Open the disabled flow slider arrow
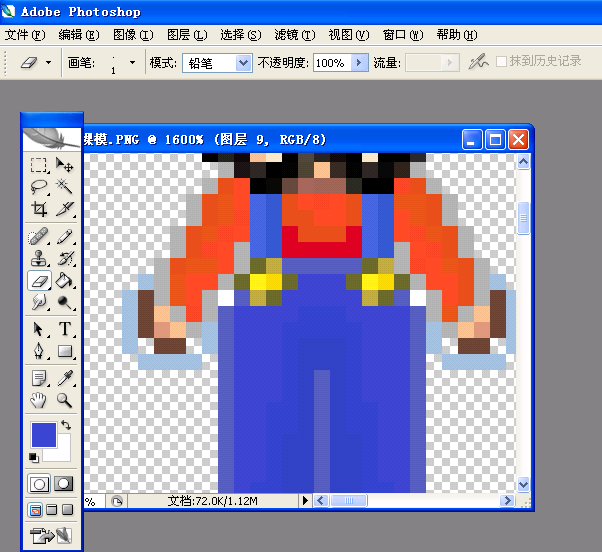 tap(450, 63)
